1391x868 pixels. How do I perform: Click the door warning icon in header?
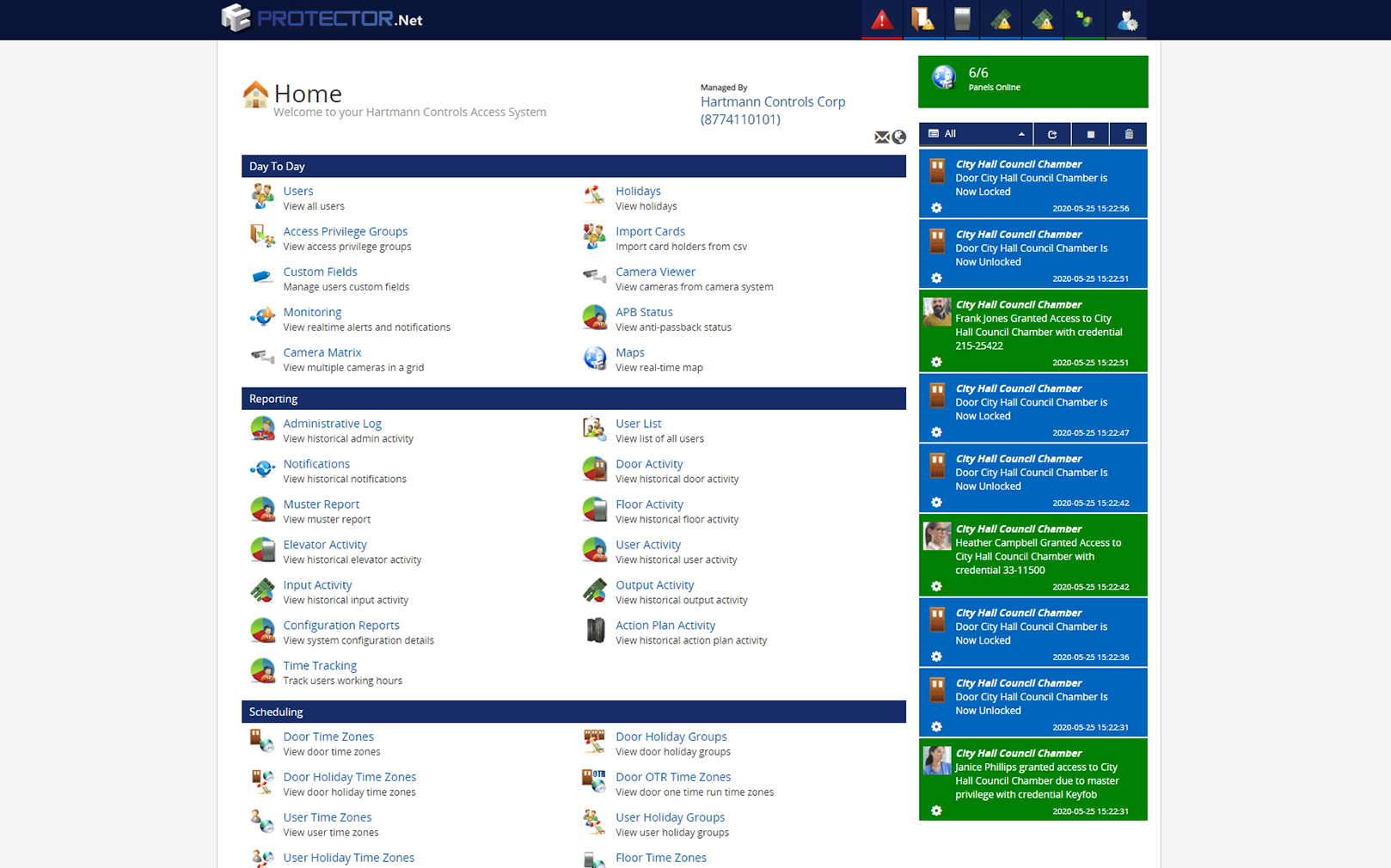(x=922, y=20)
